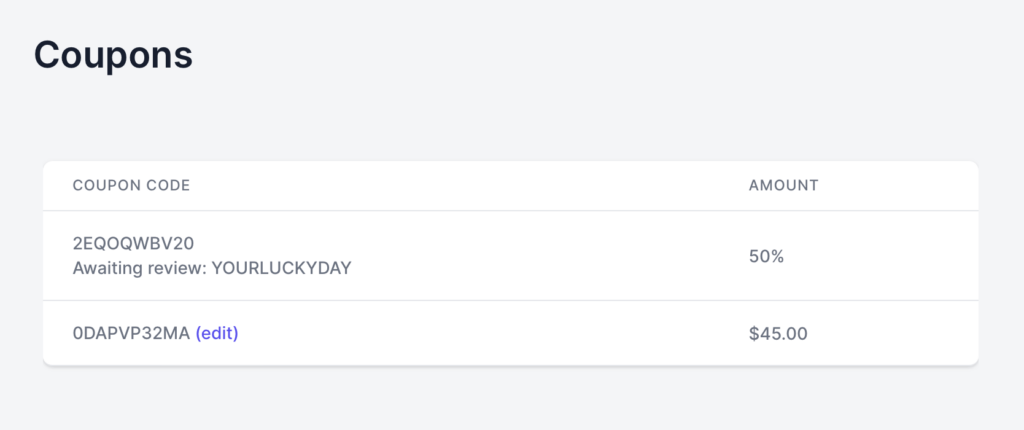Click the digits 20 ending code 2EQOQWBV20
Screen dimensions: 1024x430
tap(185, 243)
